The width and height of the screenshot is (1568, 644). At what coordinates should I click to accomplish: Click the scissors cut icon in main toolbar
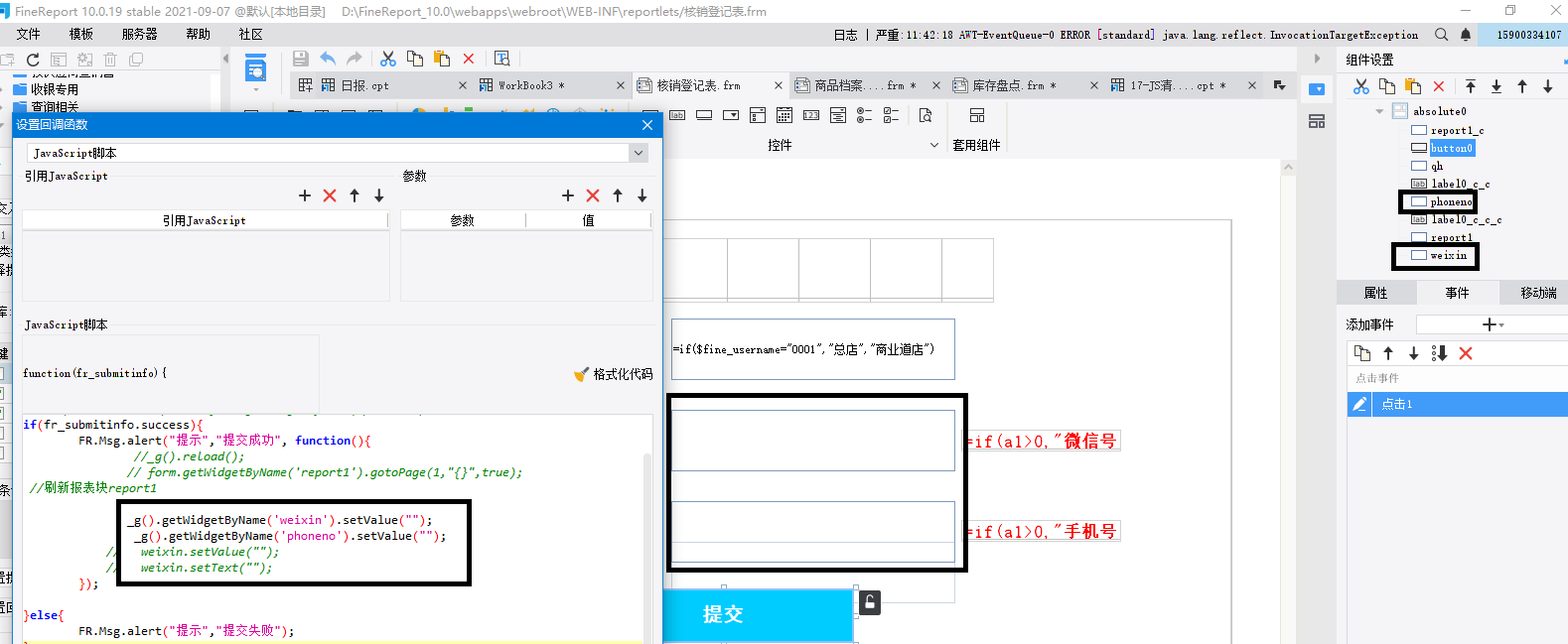(x=388, y=59)
